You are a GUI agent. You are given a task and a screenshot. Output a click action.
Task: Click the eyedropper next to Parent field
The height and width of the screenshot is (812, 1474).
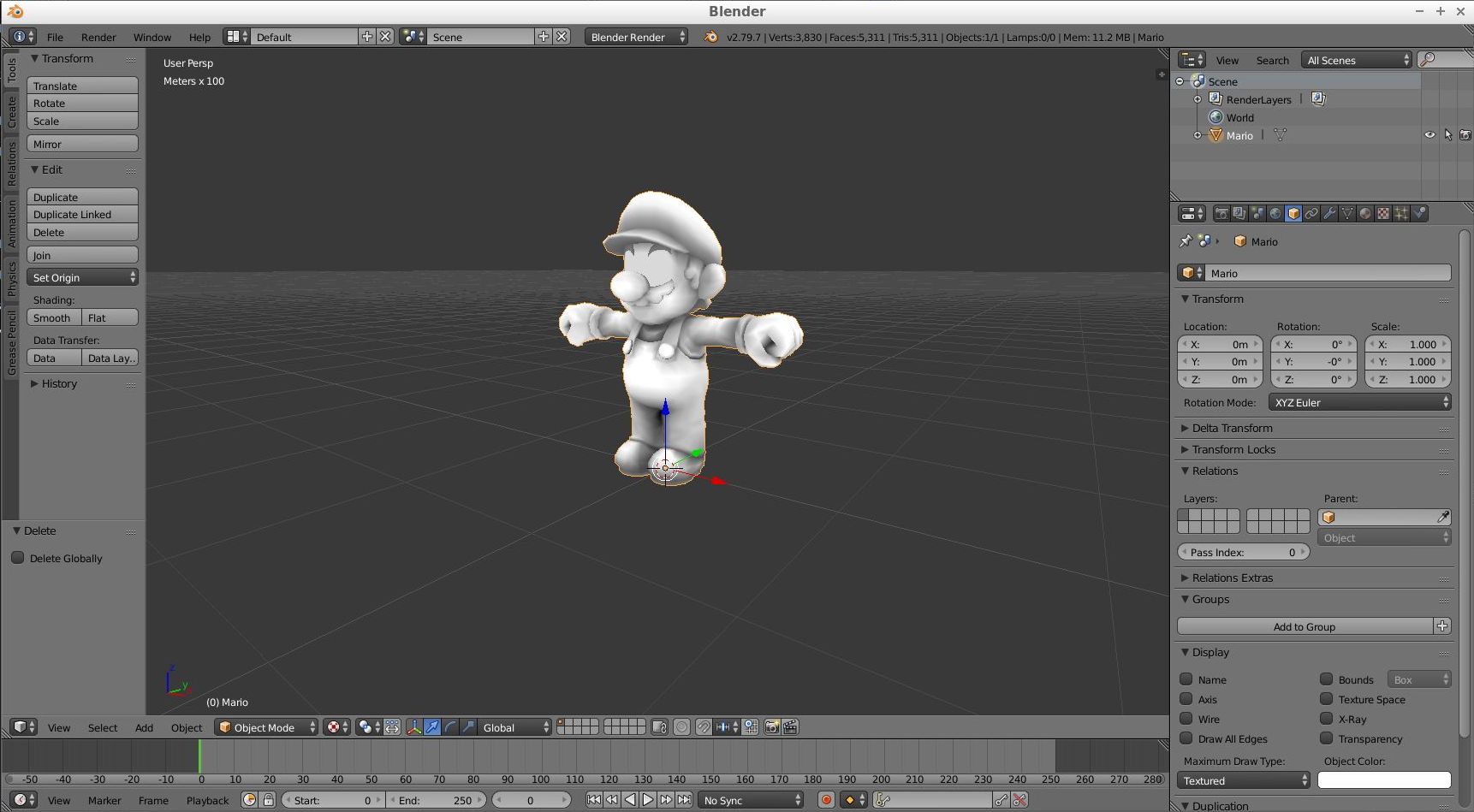point(1442,517)
